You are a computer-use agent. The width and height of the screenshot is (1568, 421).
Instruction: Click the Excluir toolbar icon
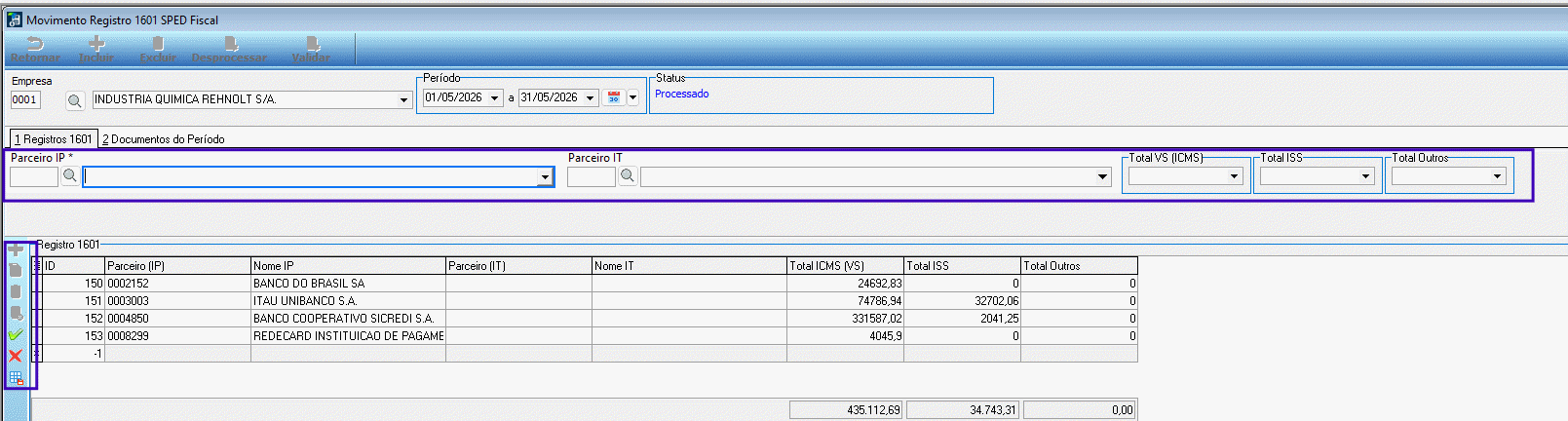[x=158, y=44]
